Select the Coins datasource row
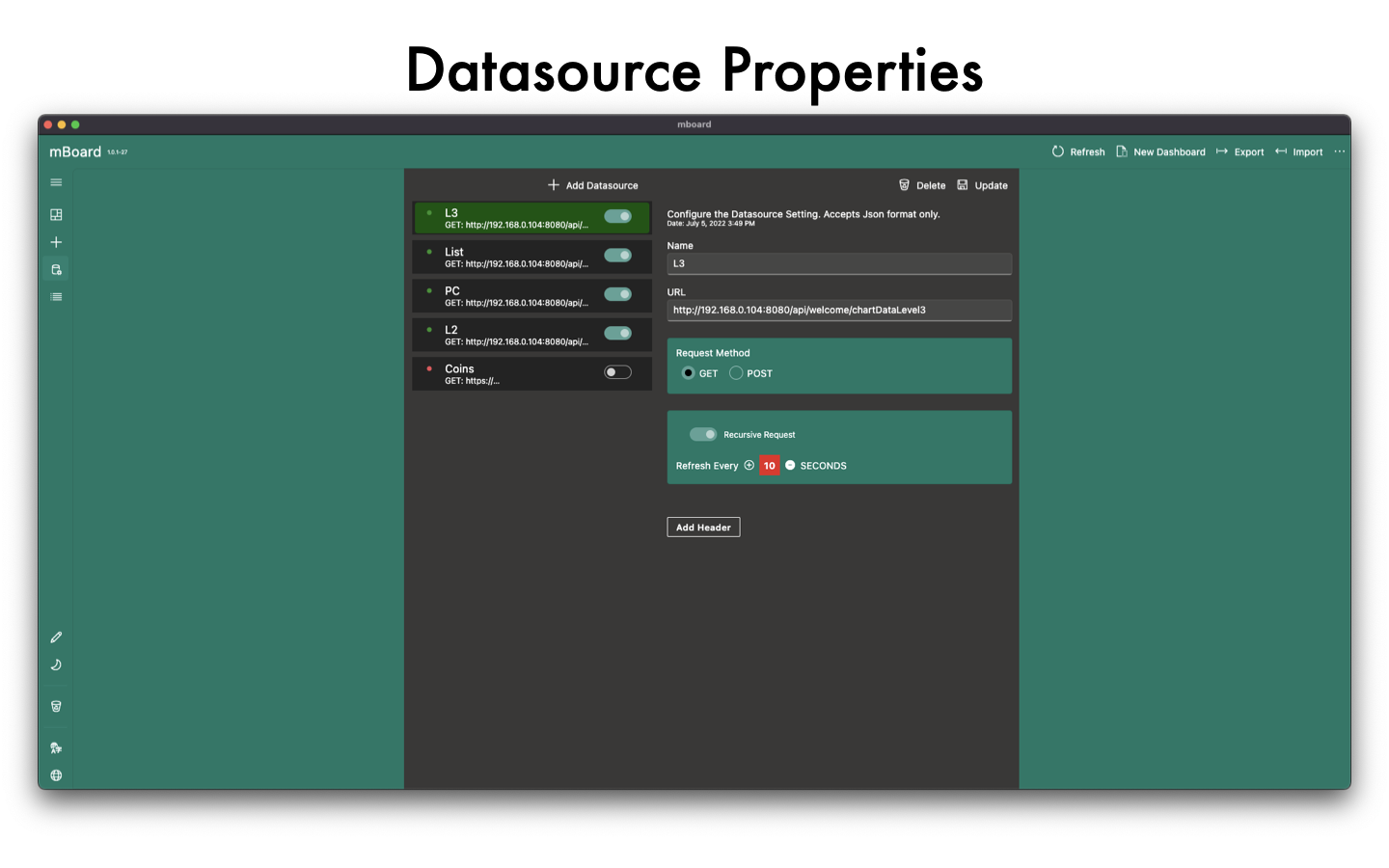The image size is (1389, 868). point(532,373)
